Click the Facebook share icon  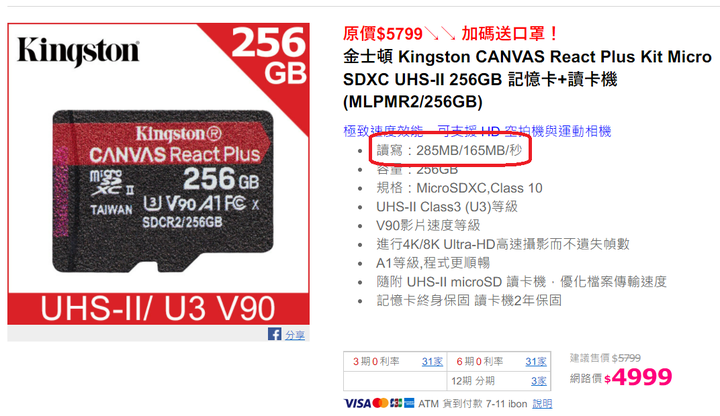coord(275,334)
